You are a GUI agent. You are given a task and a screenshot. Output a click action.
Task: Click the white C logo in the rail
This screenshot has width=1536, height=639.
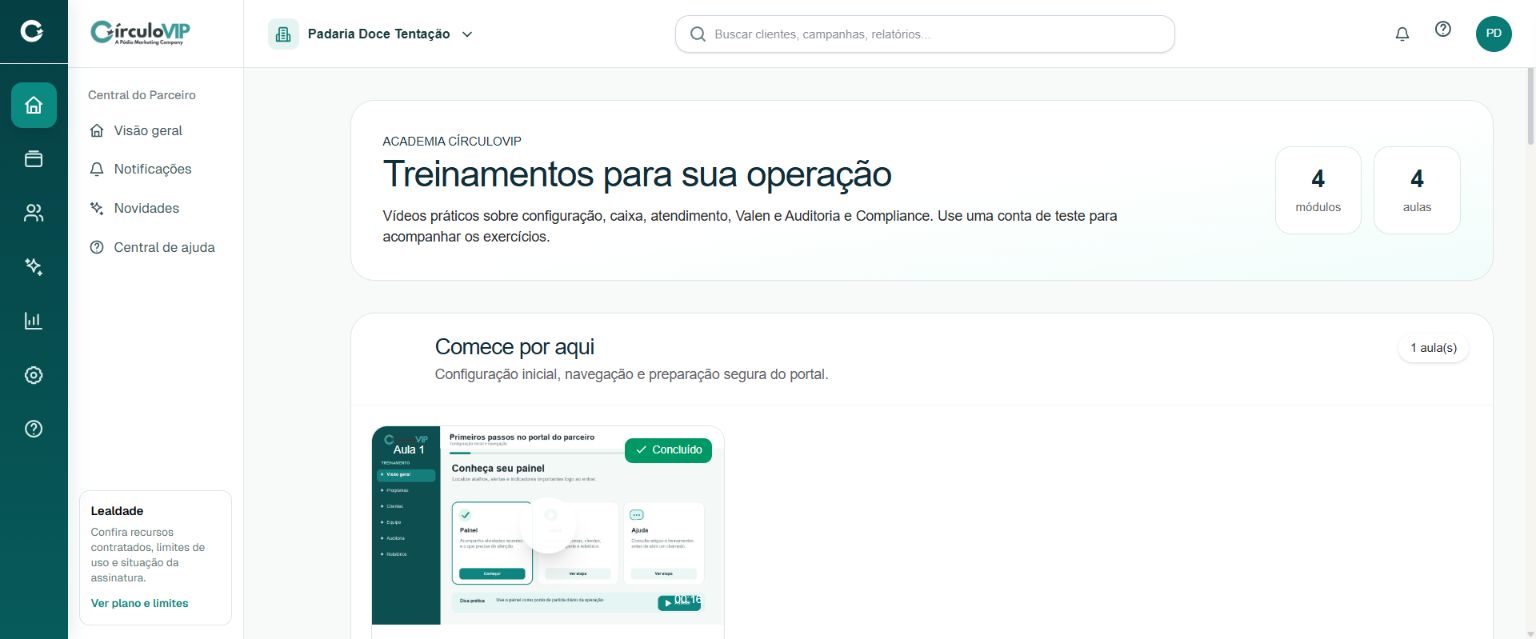click(33, 33)
